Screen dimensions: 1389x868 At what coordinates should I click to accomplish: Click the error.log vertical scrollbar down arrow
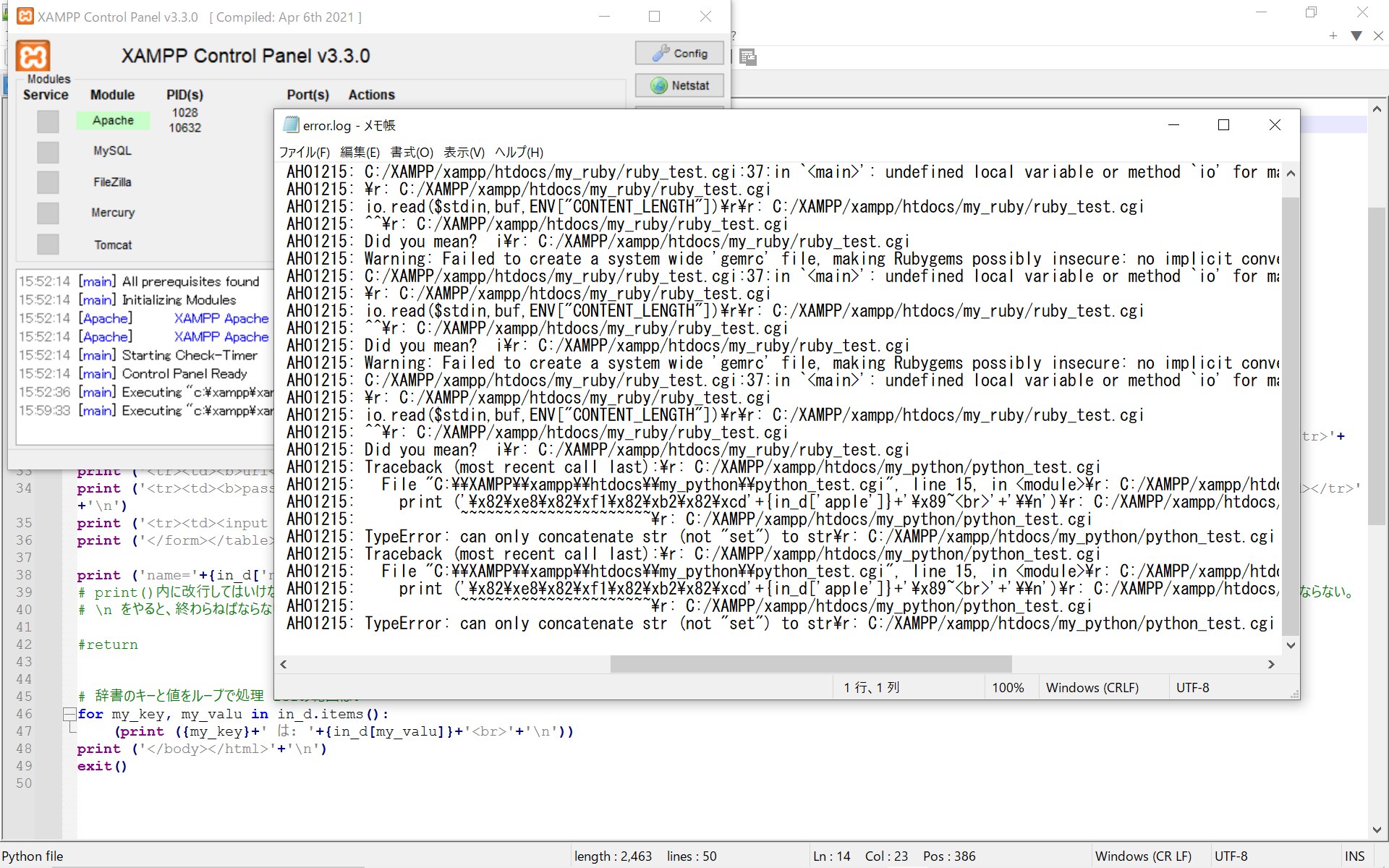[x=1291, y=645]
